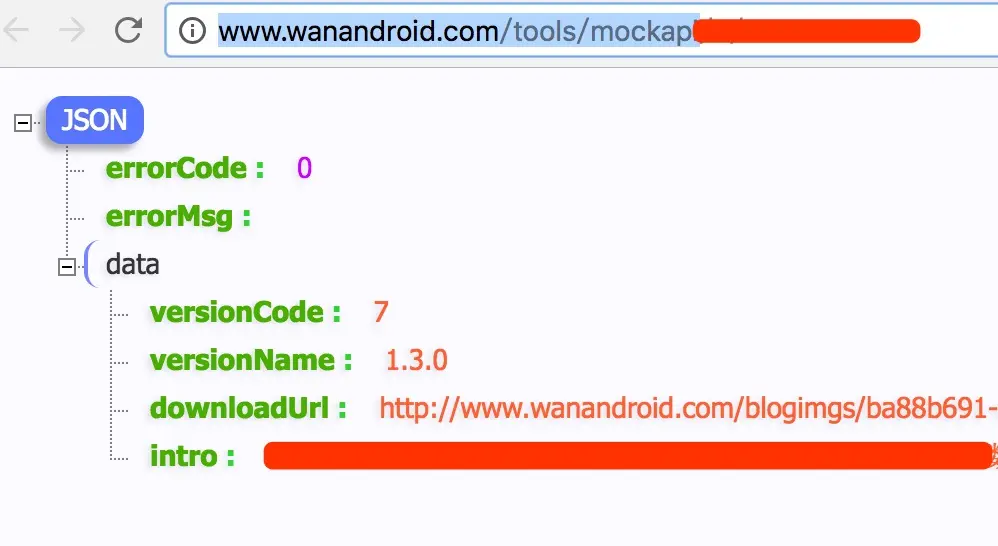Open the wanandroid blogimgs download URL
Image resolution: width=998 pixels, height=546 pixels.
click(x=688, y=409)
